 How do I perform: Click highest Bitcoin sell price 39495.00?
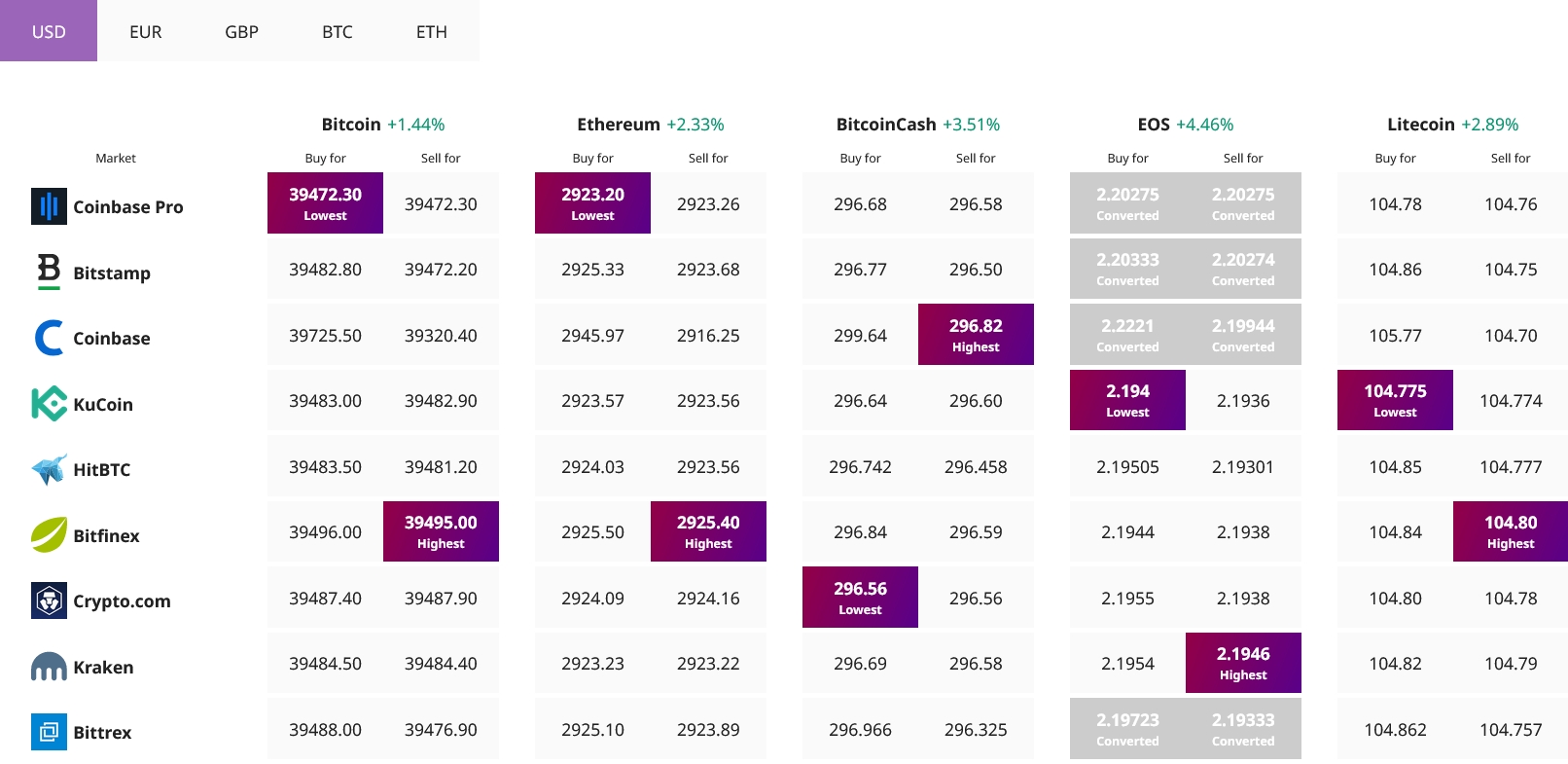tap(441, 531)
